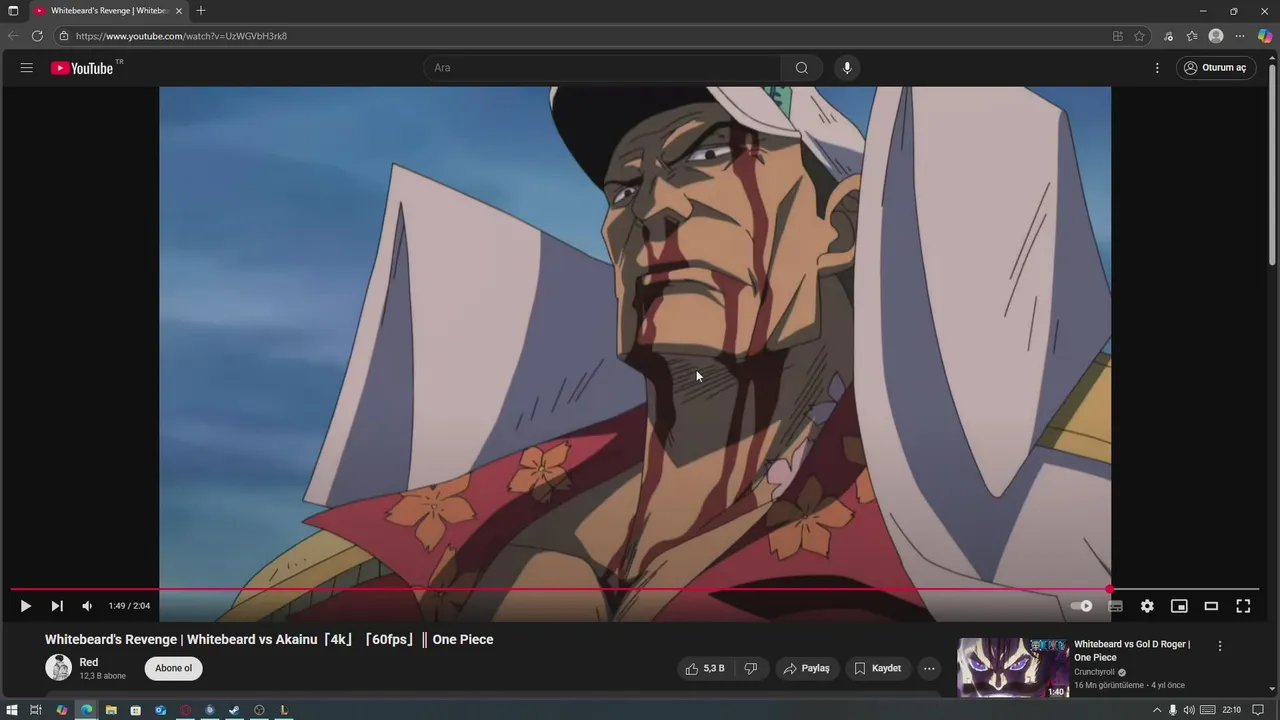Open browser apps icon in address bar
Viewport: 1280px width, 720px height.
[x=1118, y=36]
